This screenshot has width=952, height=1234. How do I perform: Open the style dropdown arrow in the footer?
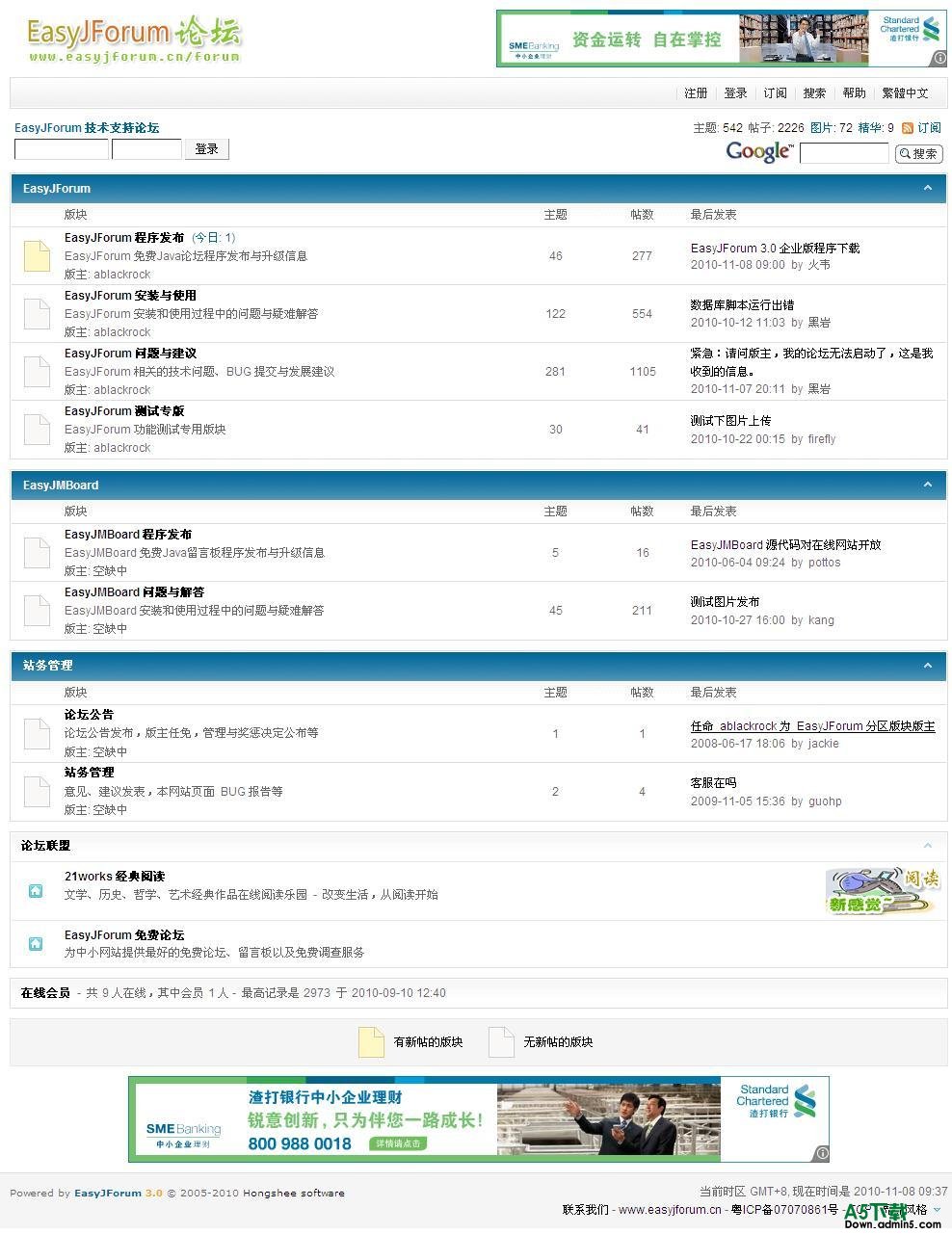937,1210
